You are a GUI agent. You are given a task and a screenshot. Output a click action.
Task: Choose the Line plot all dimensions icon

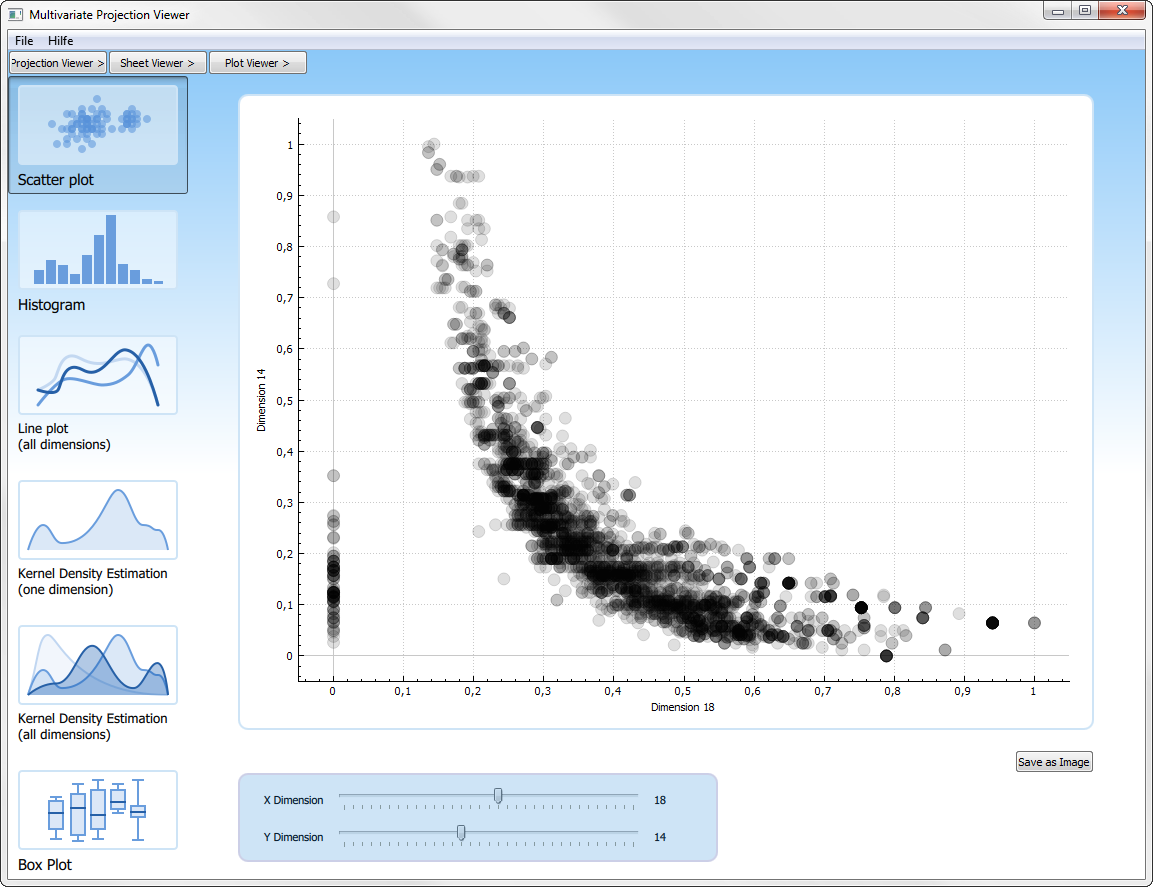click(x=97, y=375)
